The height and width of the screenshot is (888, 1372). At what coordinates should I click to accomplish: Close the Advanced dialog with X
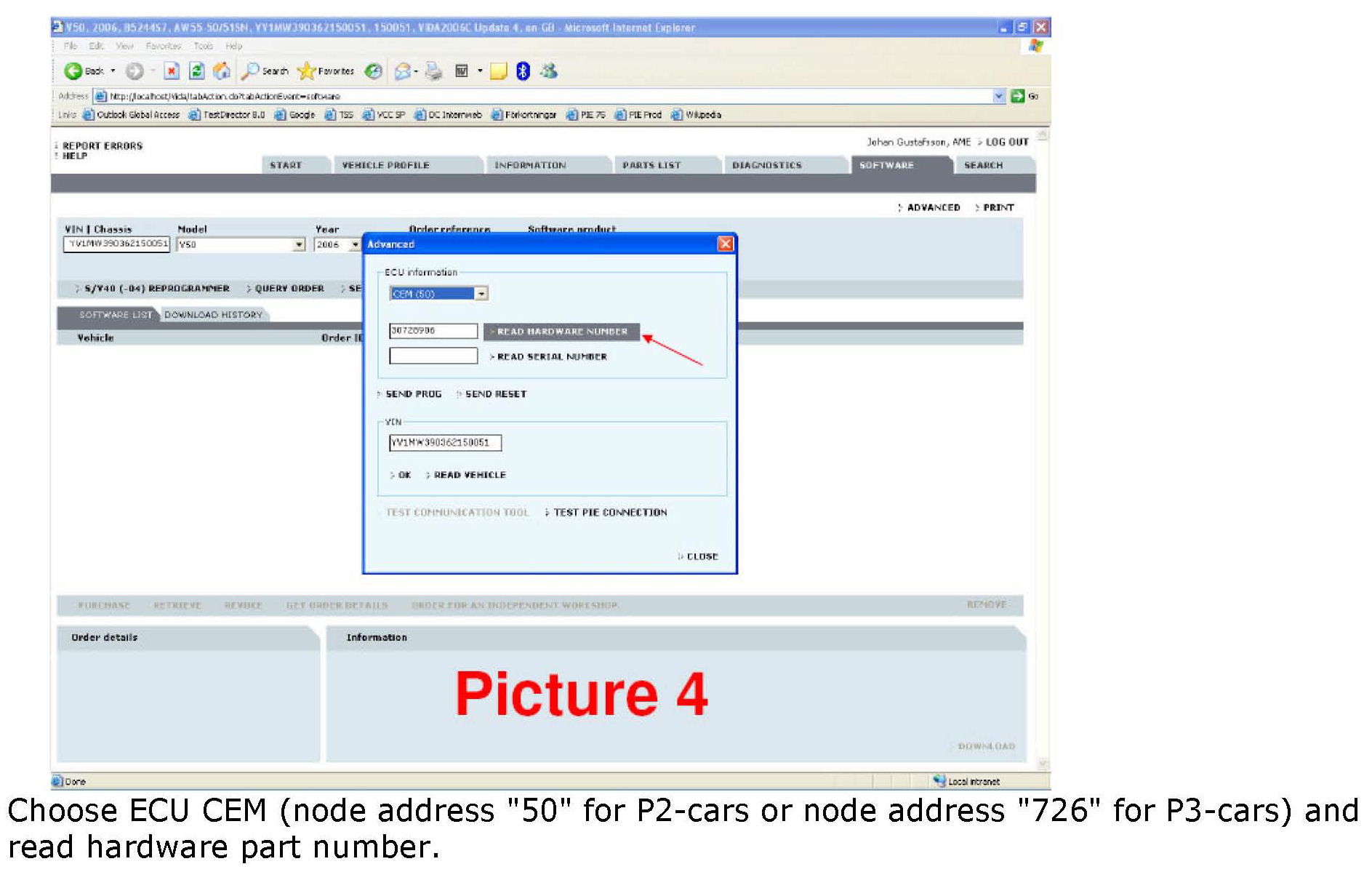coord(725,244)
